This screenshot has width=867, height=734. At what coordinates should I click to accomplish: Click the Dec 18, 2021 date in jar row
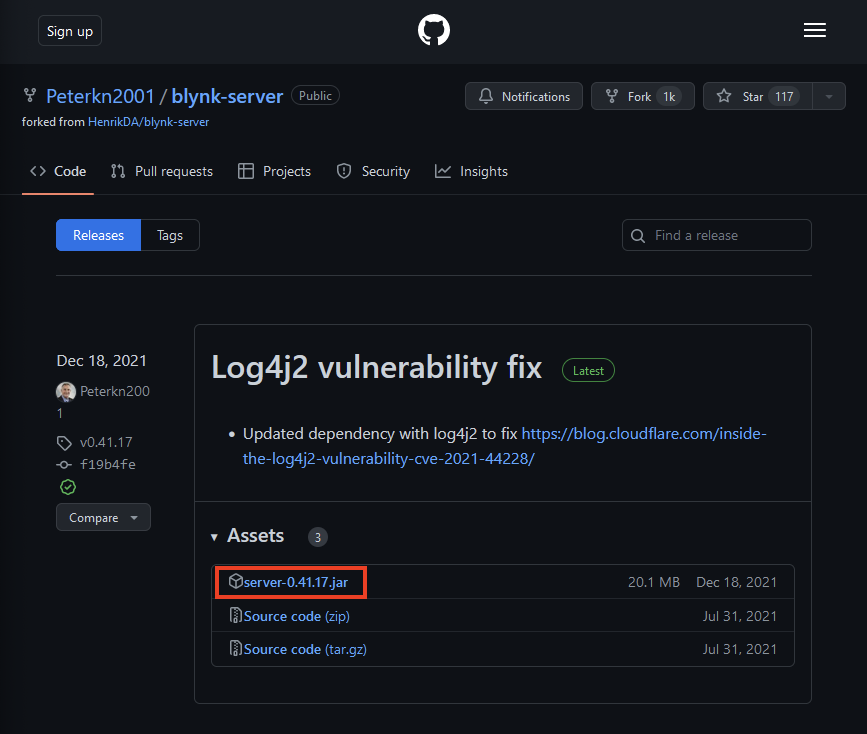click(736, 582)
